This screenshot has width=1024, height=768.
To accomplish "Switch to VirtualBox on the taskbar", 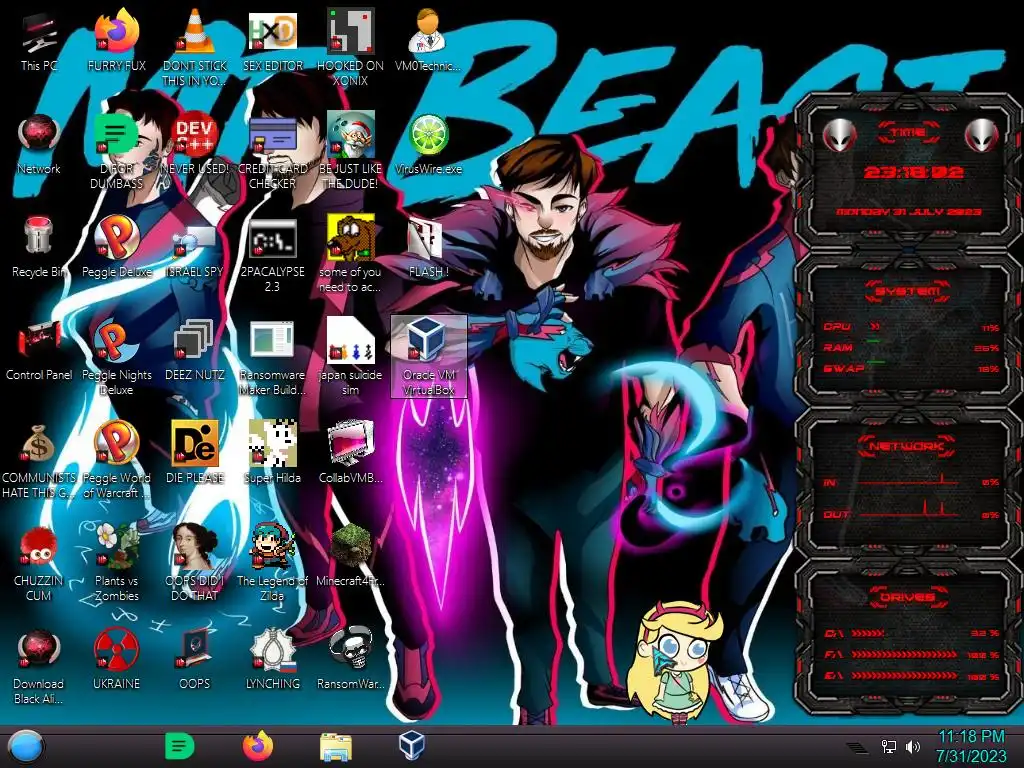I will (x=411, y=745).
